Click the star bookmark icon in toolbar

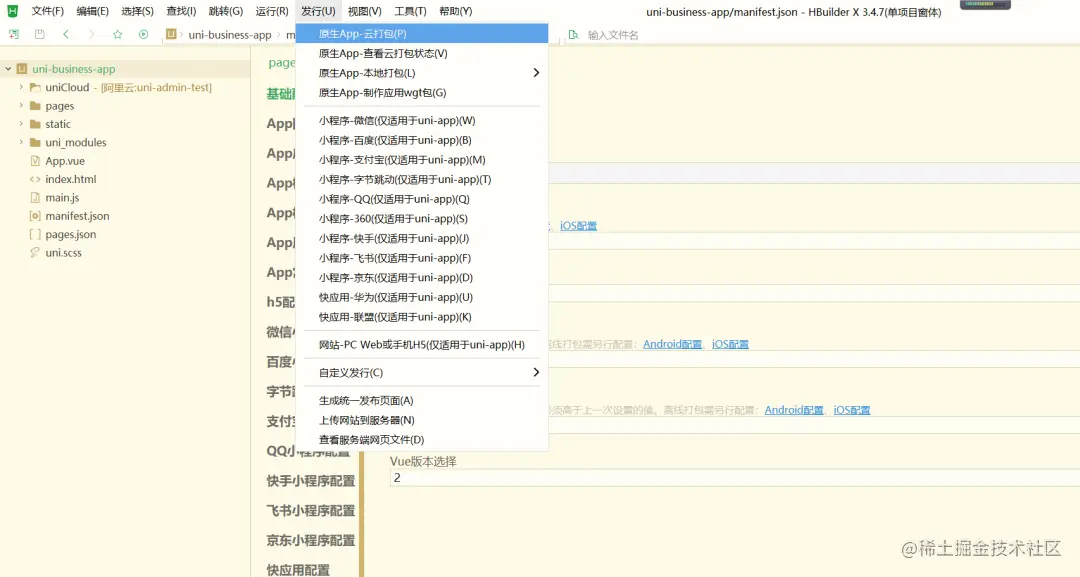pos(117,34)
